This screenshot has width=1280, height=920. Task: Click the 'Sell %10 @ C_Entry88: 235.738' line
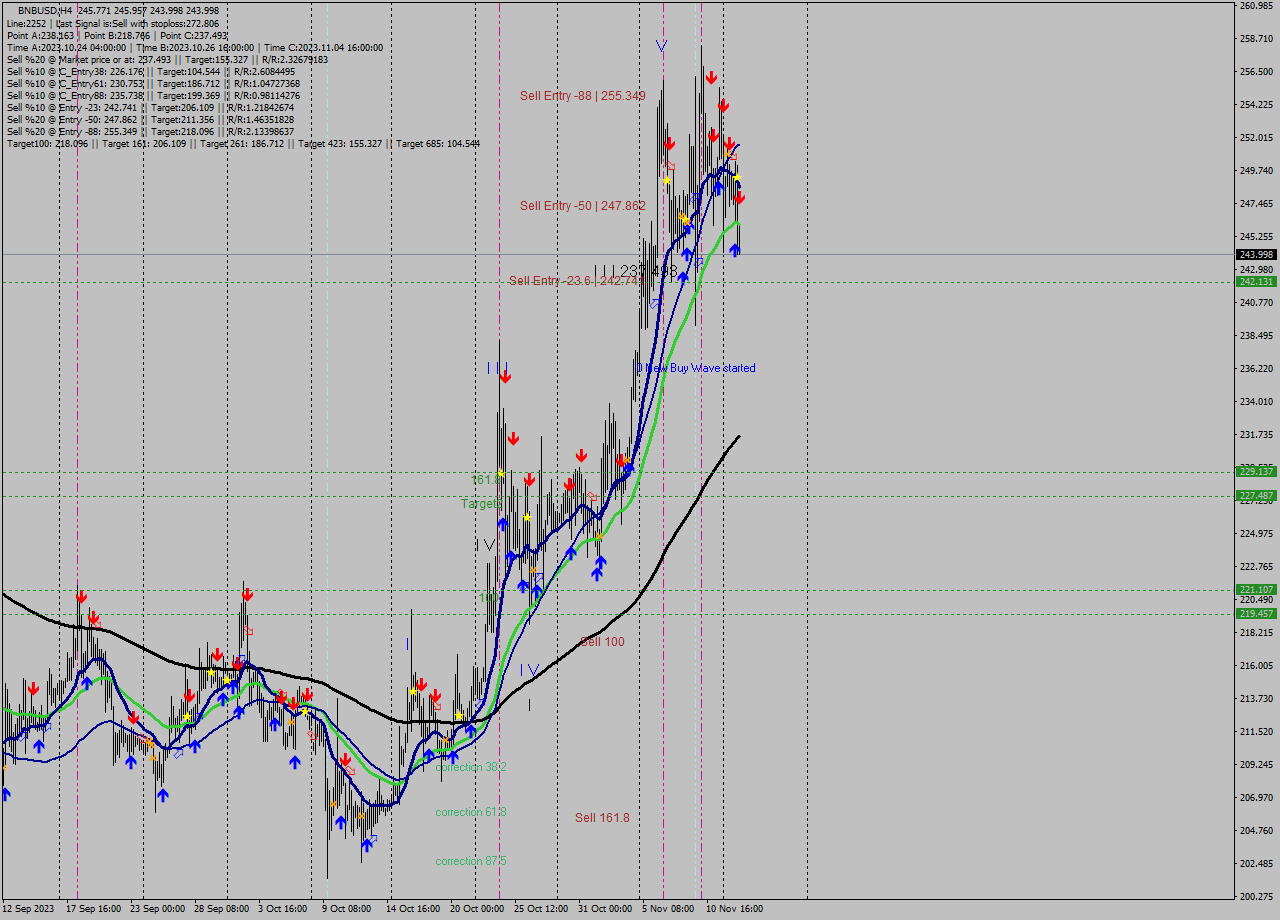[x=151, y=95]
